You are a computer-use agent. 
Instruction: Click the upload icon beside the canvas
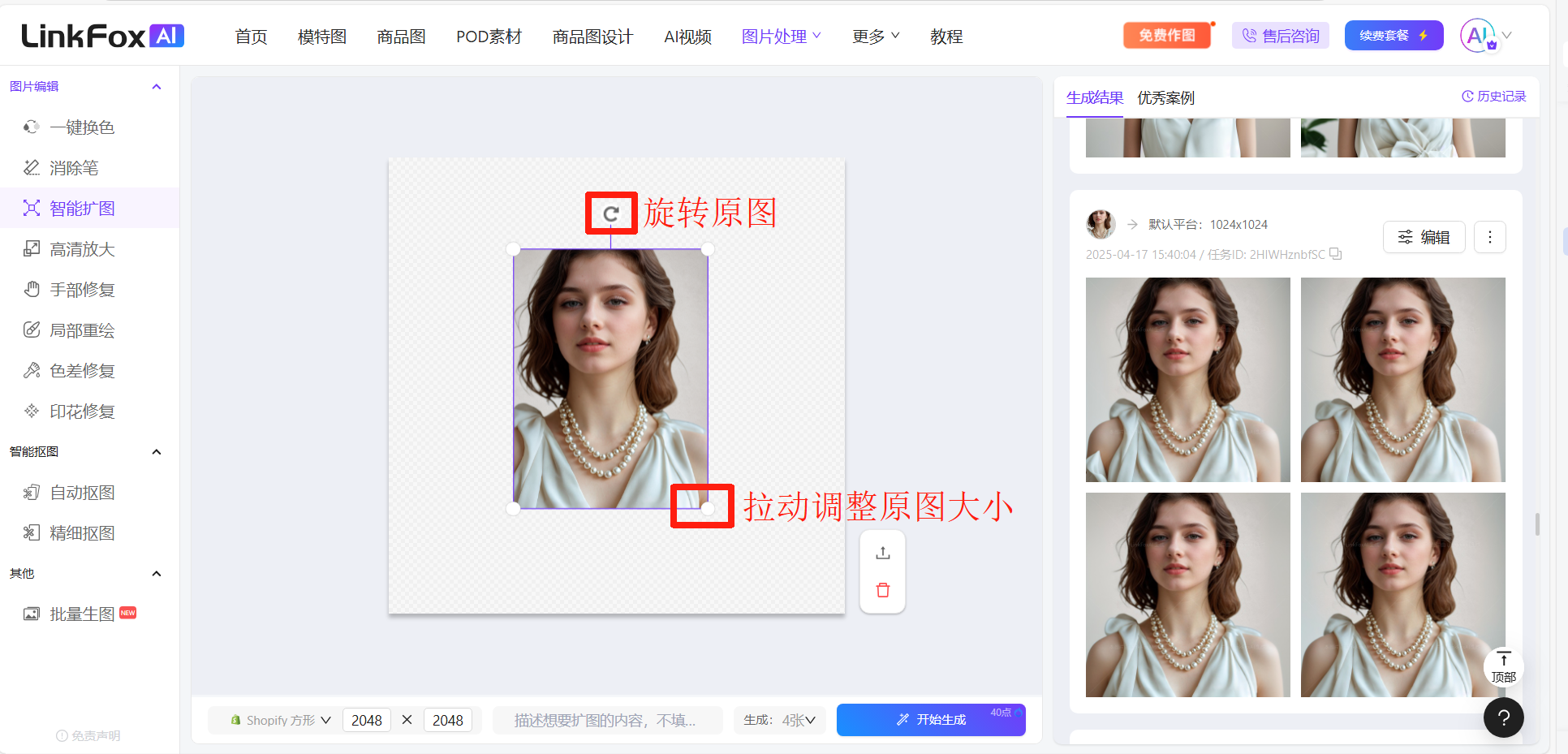coord(883,554)
